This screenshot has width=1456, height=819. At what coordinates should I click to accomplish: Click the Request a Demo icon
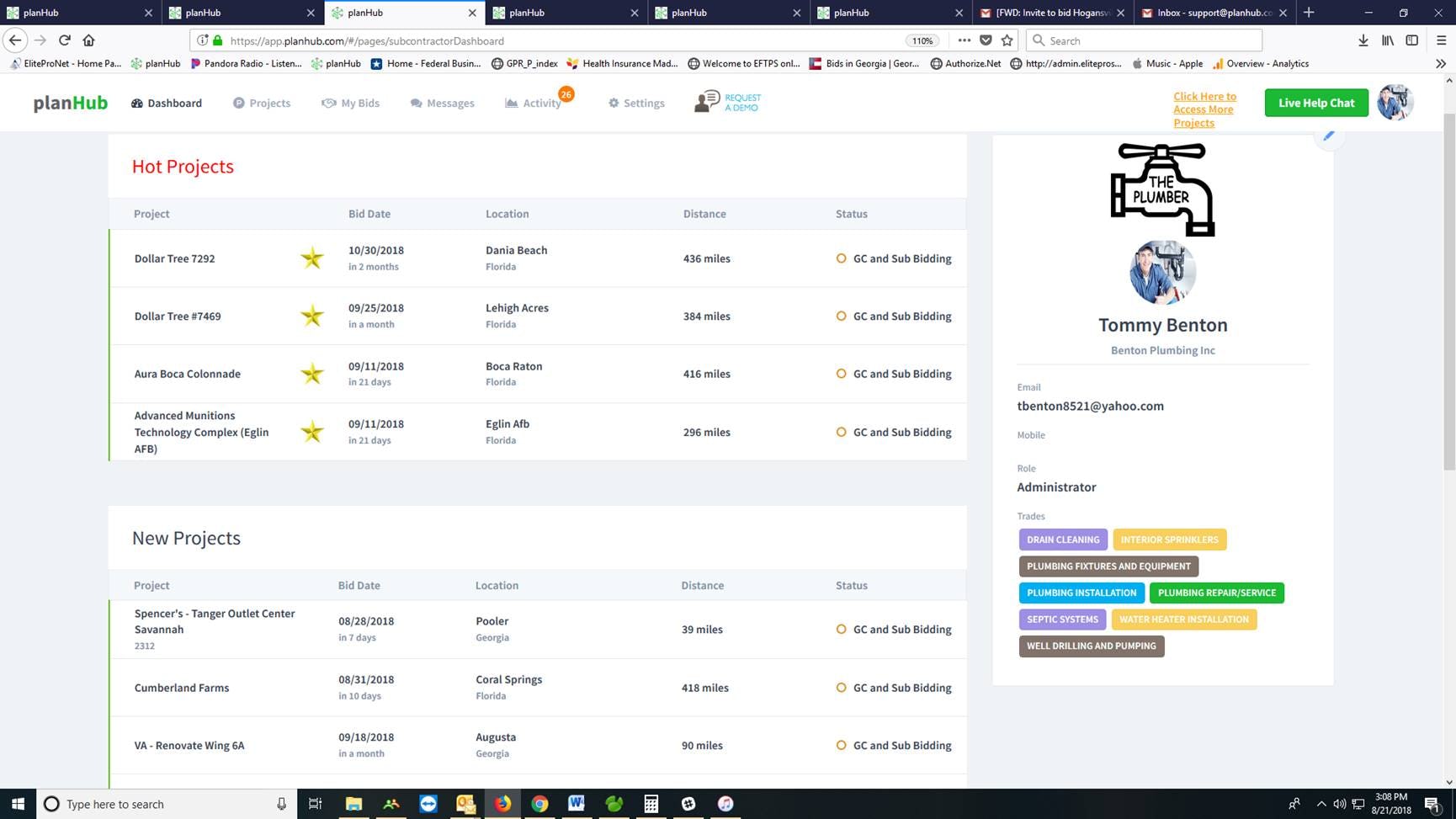pyautogui.click(x=707, y=102)
